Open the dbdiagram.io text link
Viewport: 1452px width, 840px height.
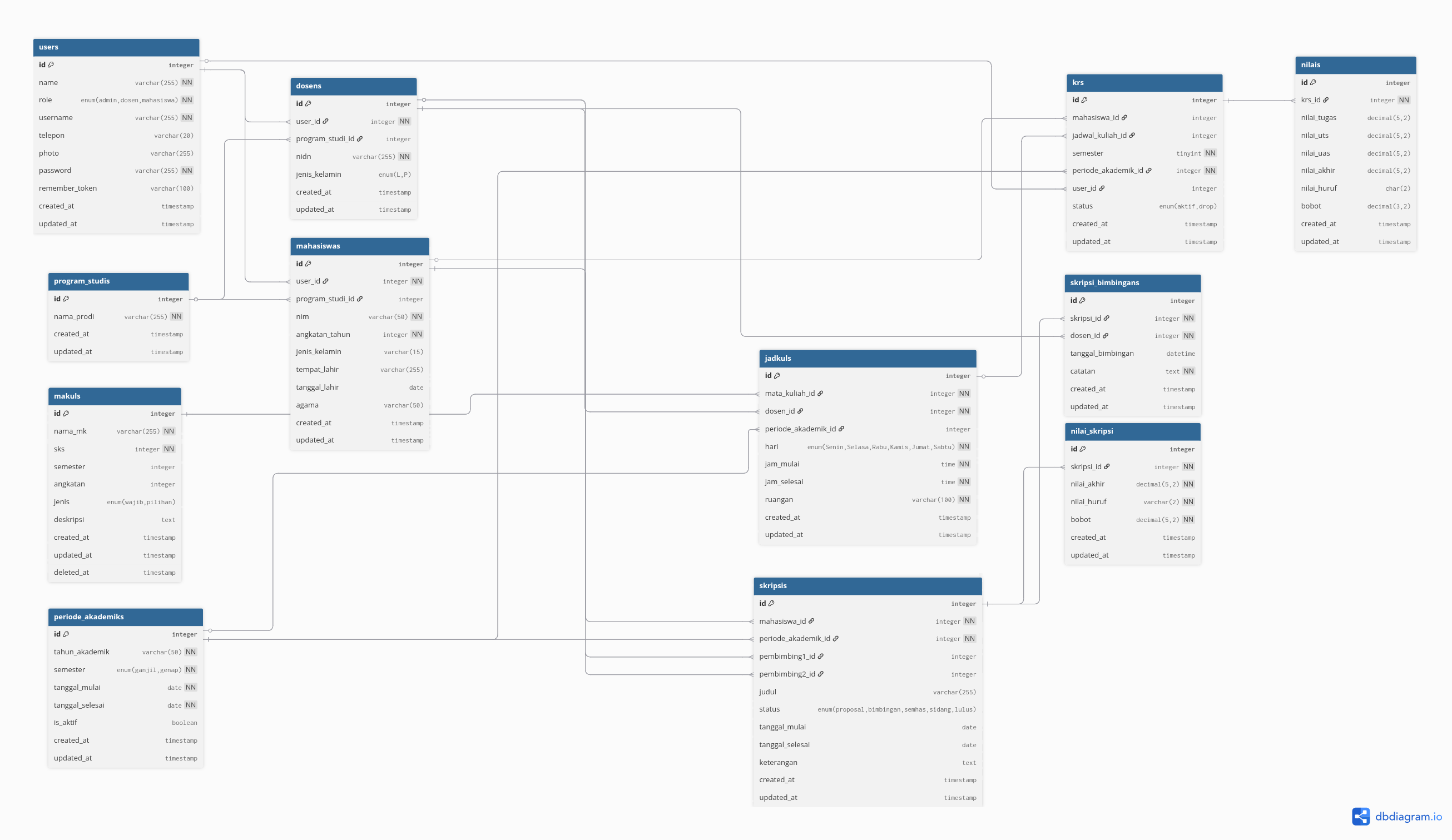pos(1408,817)
